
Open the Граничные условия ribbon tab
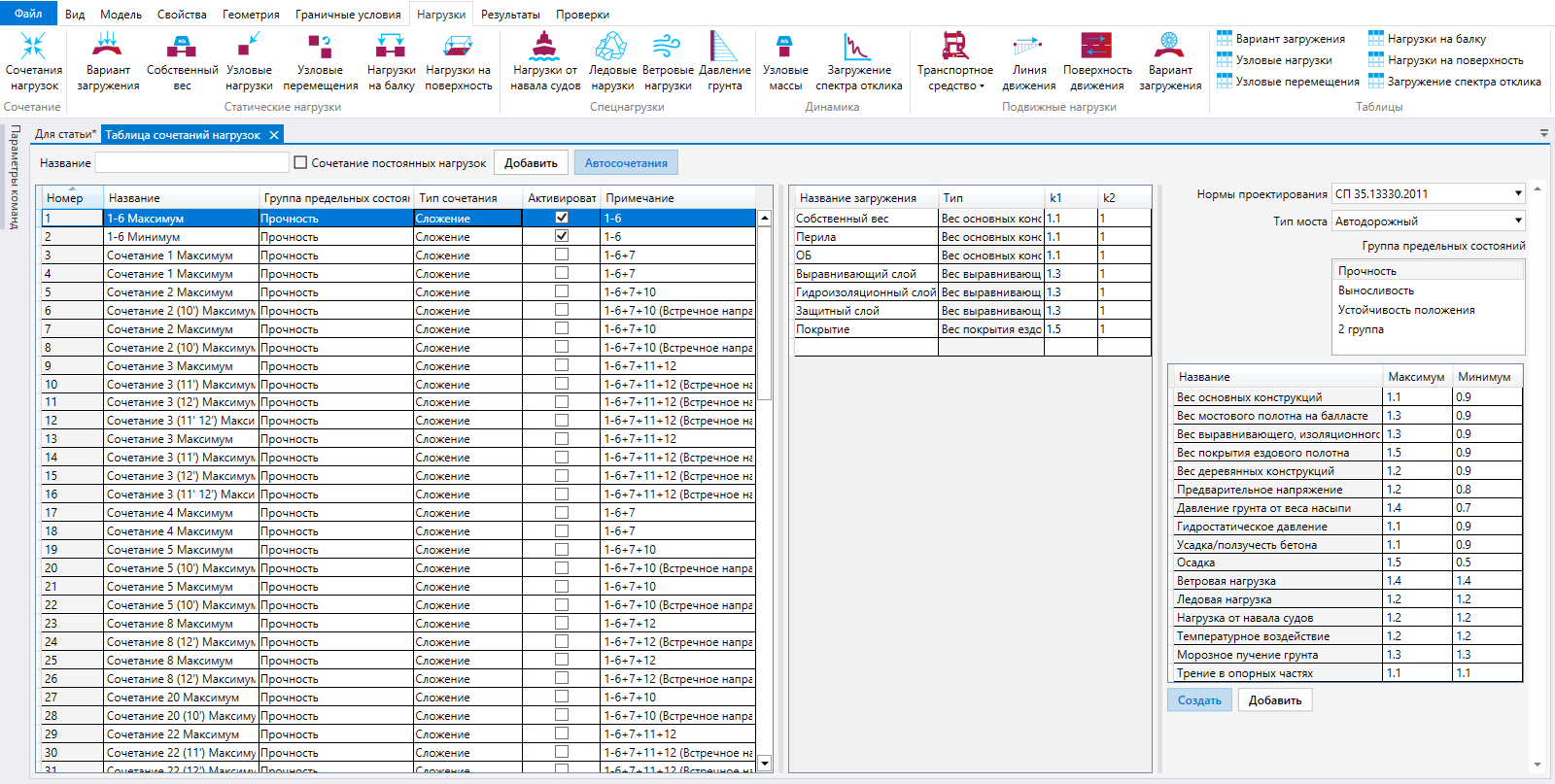348,15
